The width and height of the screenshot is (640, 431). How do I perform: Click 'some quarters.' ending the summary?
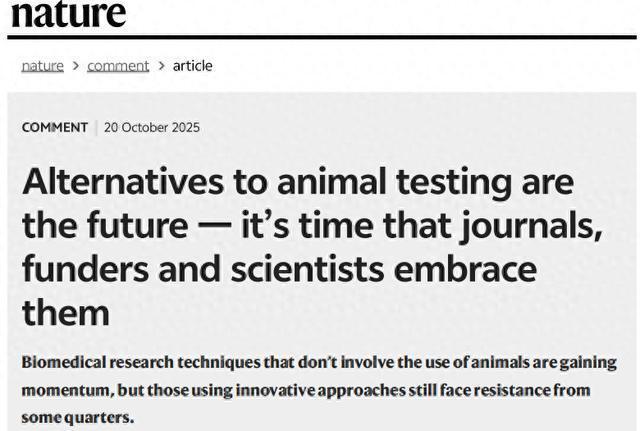coord(77,416)
